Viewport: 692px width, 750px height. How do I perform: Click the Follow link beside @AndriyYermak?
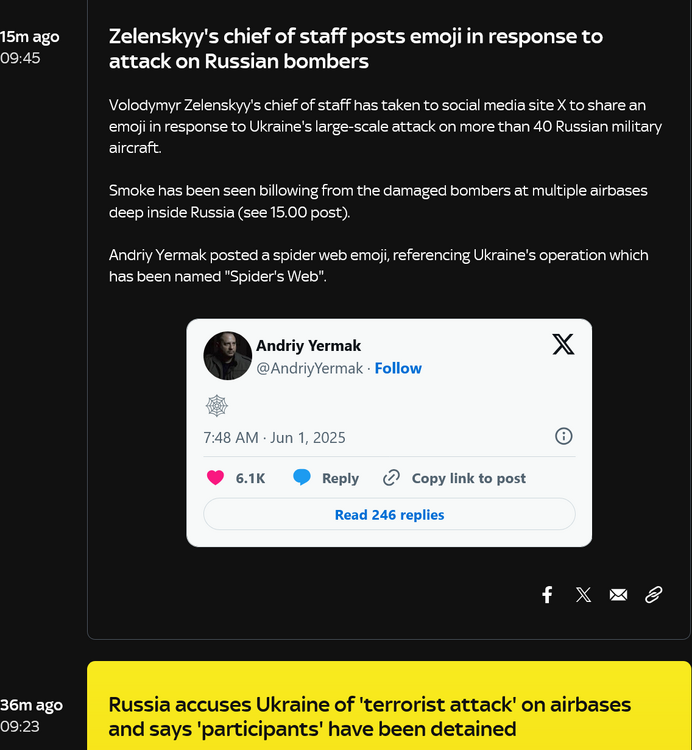[x=398, y=368]
